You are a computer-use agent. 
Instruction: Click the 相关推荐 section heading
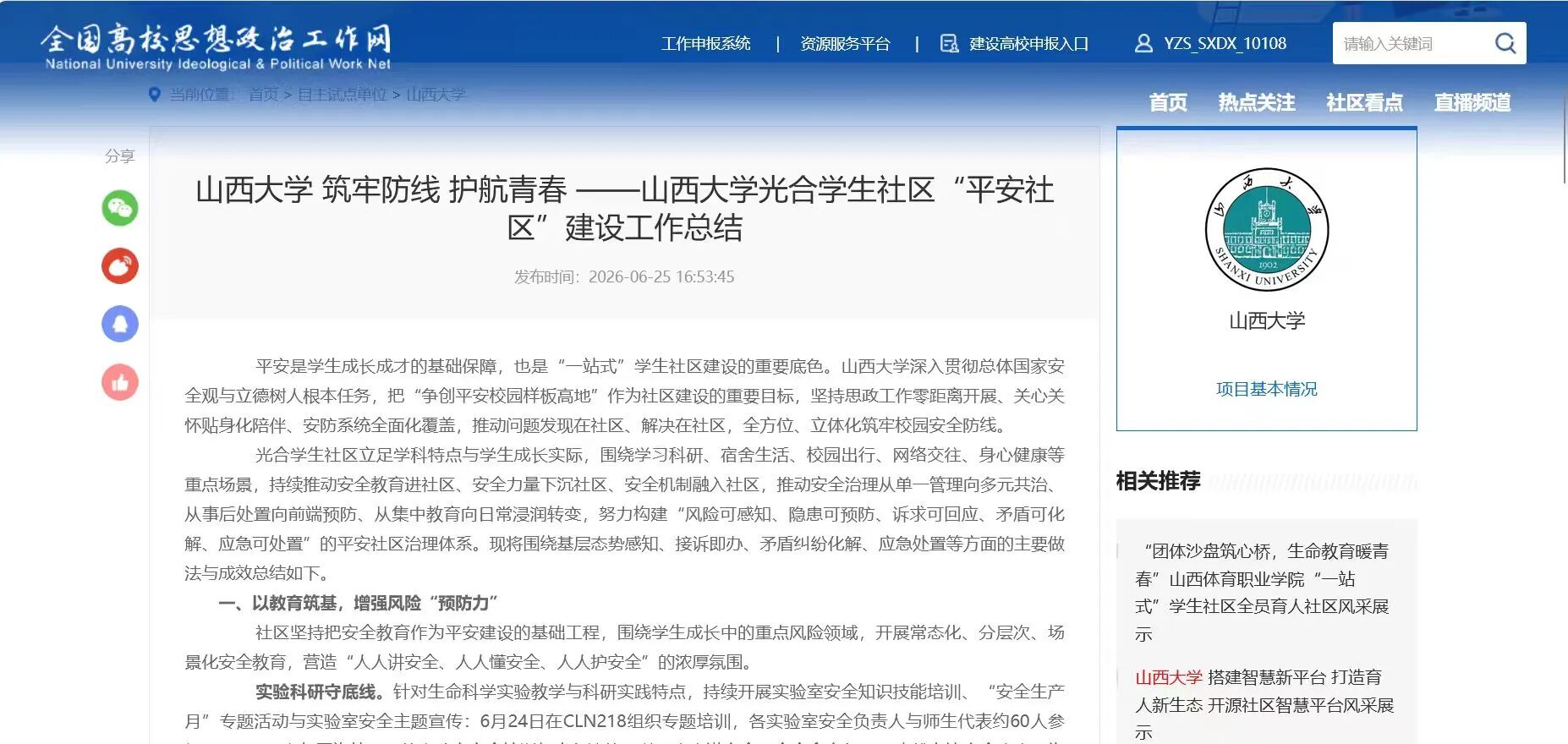pyautogui.click(x=1158, y=481)
